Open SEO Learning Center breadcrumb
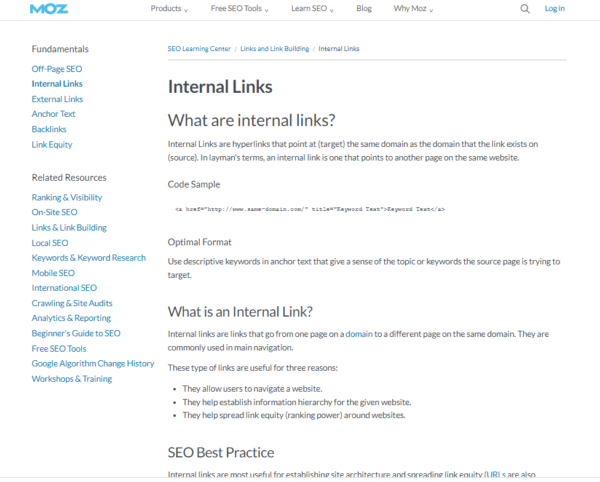600x482 pixels. tap(198, 48)
